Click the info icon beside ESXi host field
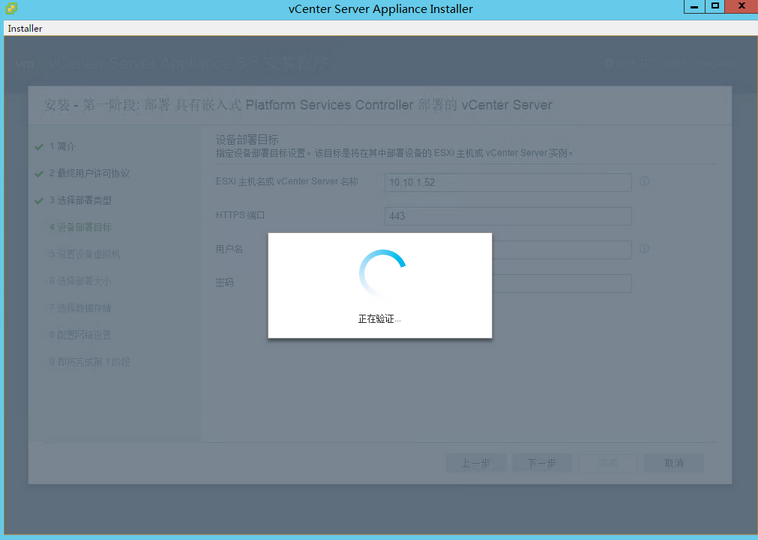This screenshot has height=540, width=758. pos(644,181)
